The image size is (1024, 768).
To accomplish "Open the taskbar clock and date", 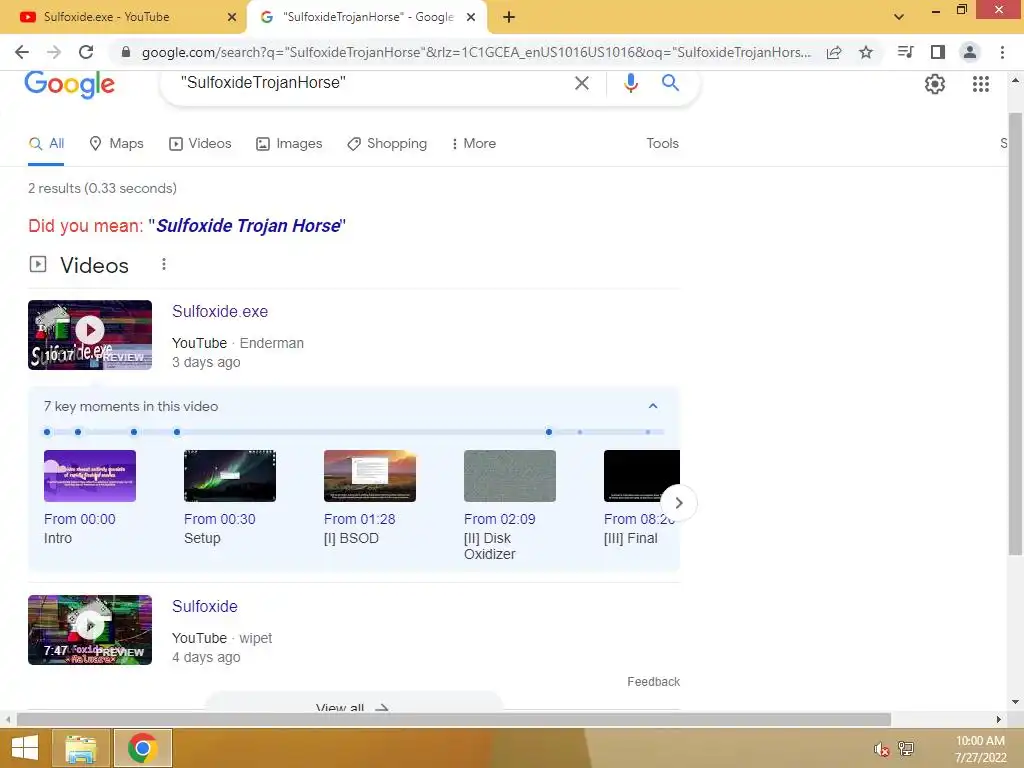I will [x=980, y=749].
